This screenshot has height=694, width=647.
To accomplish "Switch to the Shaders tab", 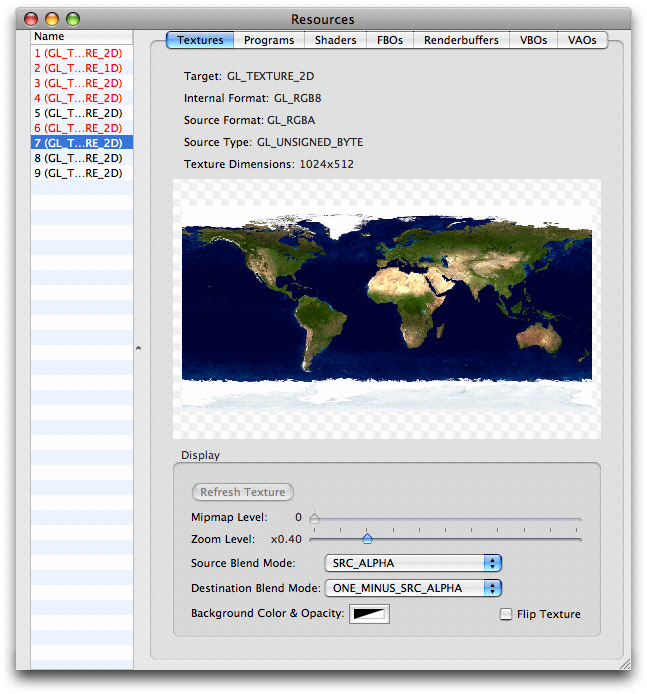I will coord(335,40).
